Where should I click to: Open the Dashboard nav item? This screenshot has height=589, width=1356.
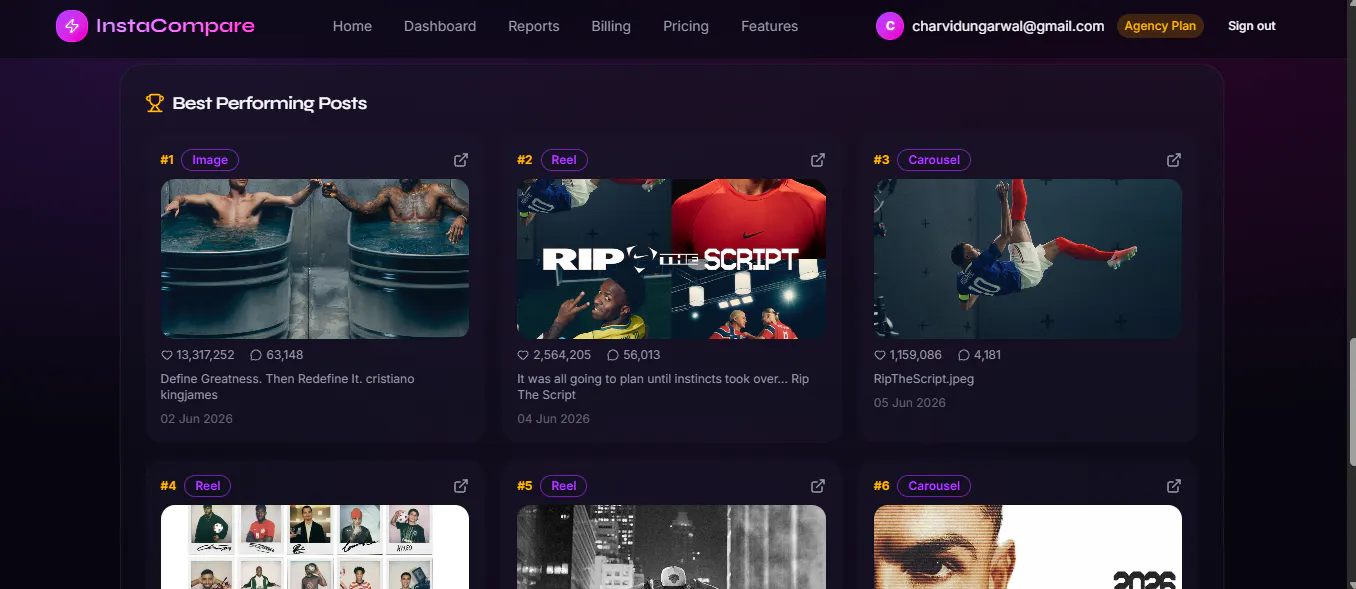pos(440,26)
